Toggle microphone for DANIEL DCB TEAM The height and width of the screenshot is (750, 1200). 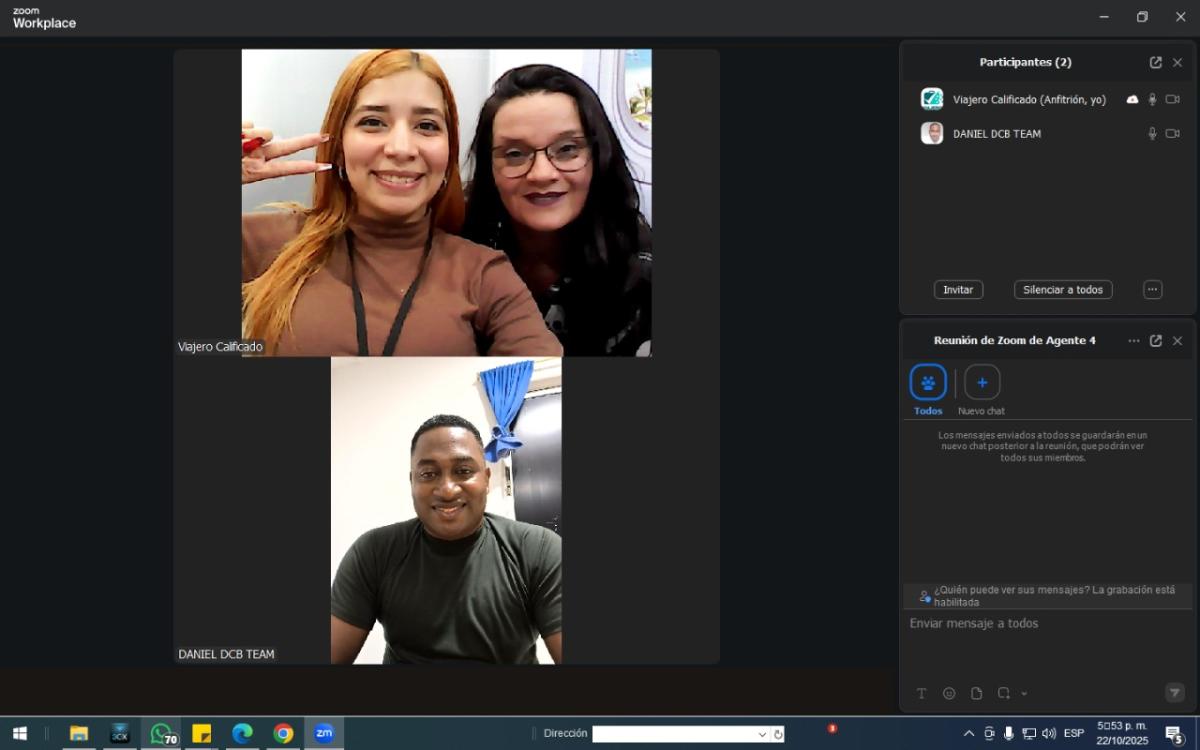(x=1152, y=134)
